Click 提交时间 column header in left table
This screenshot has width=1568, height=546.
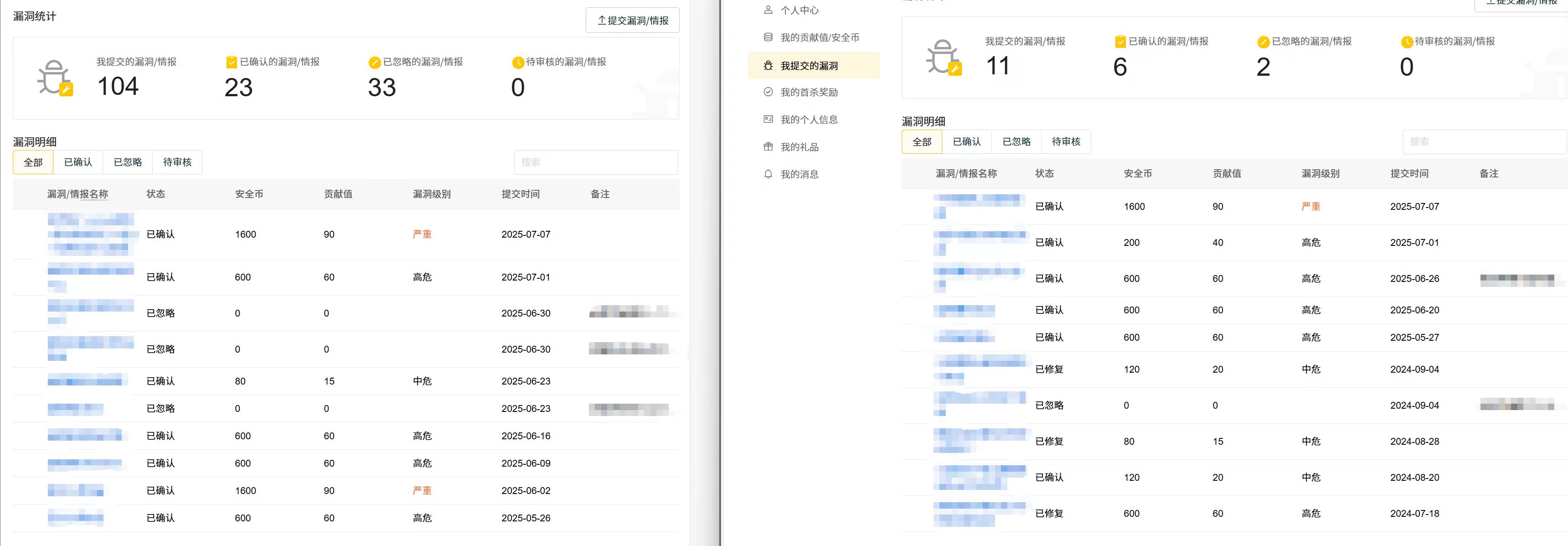[521, 194]
